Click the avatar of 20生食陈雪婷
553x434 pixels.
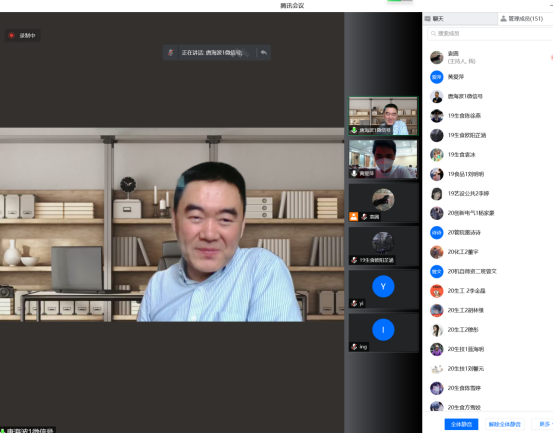437,388
